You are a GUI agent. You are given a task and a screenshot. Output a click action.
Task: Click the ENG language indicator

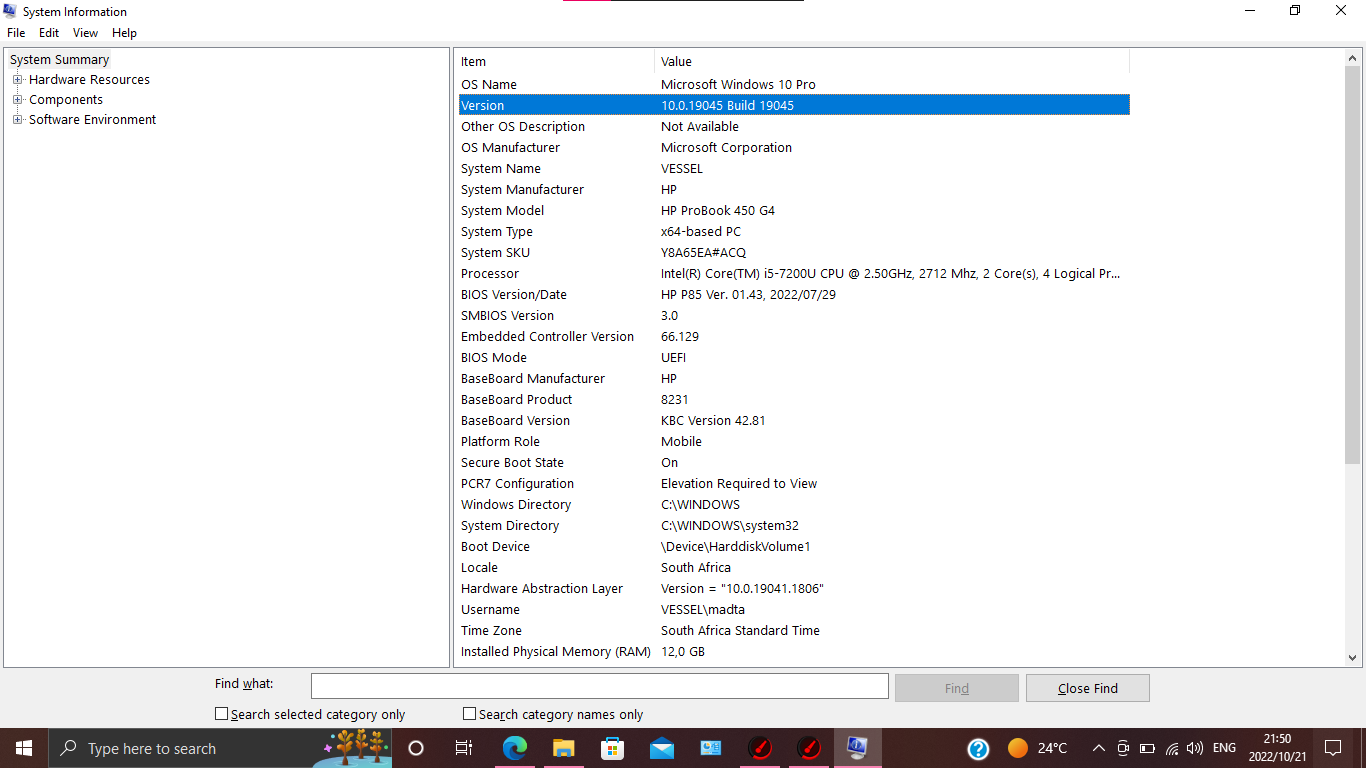pyautogui.click(x=1224, y=748)
